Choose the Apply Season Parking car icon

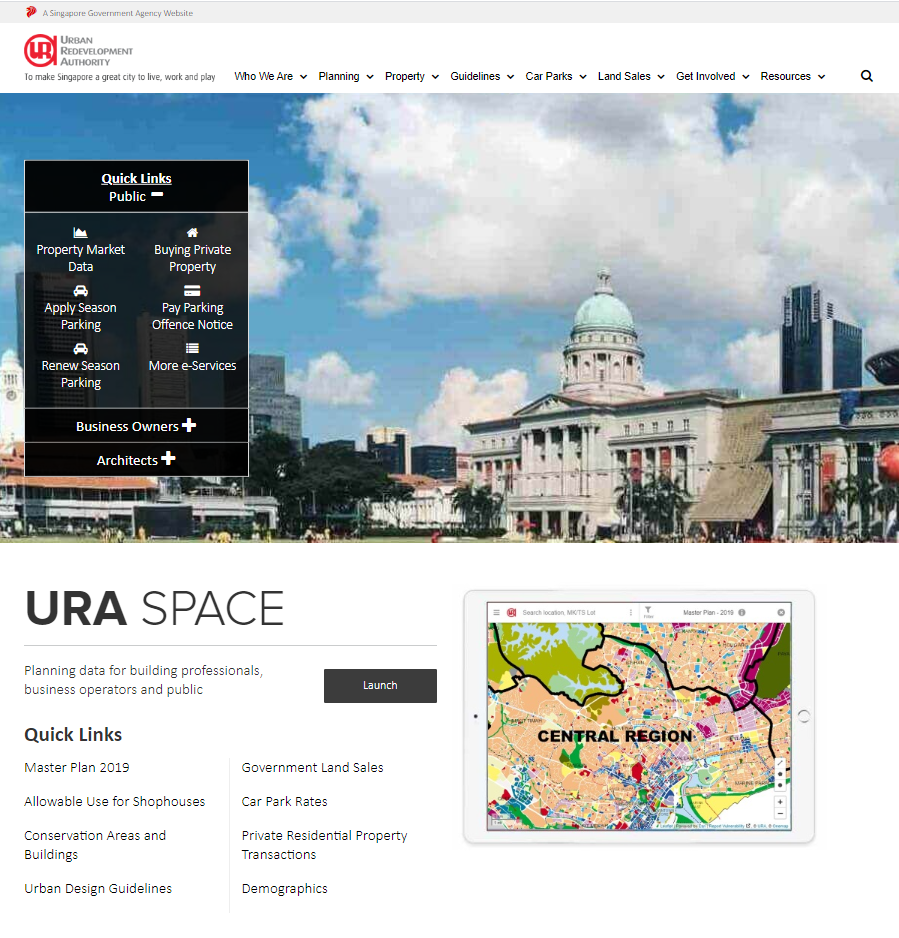click(x=80, y=291)
